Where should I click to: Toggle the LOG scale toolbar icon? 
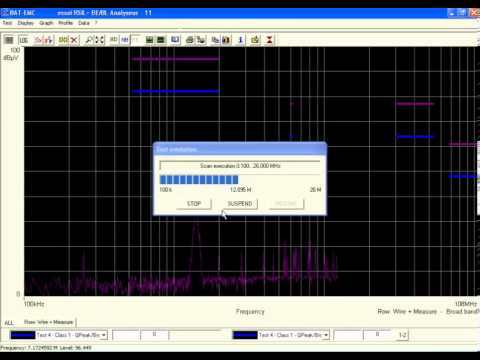point(23,40)
